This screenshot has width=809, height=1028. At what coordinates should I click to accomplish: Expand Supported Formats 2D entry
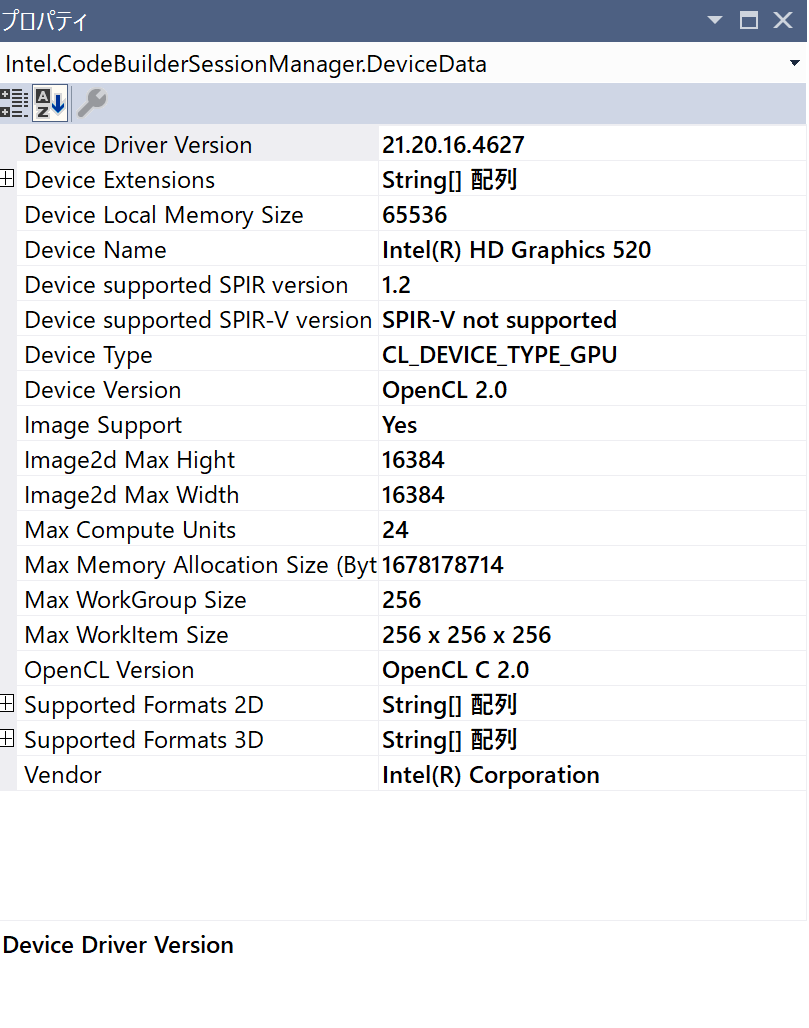click(8, 705)
